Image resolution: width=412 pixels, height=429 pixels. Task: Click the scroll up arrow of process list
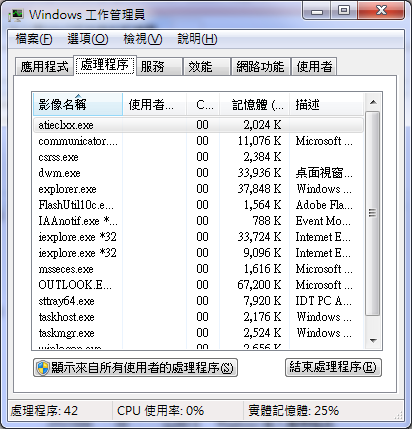tap(373, 102)
